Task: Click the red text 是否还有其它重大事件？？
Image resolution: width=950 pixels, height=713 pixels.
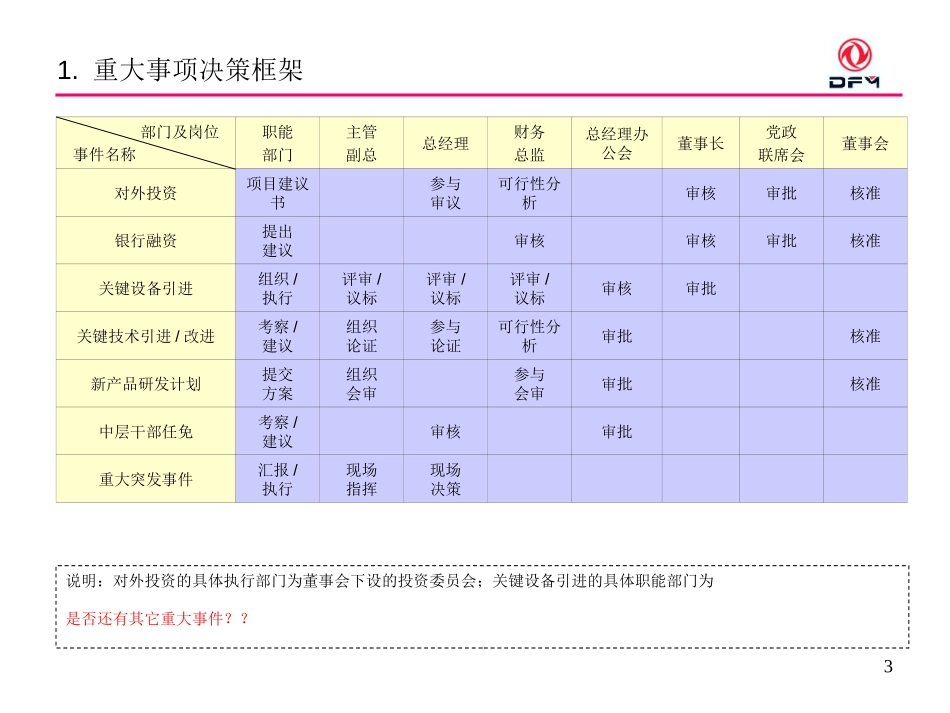Action: pyautogui.click(x=157, y=618)
